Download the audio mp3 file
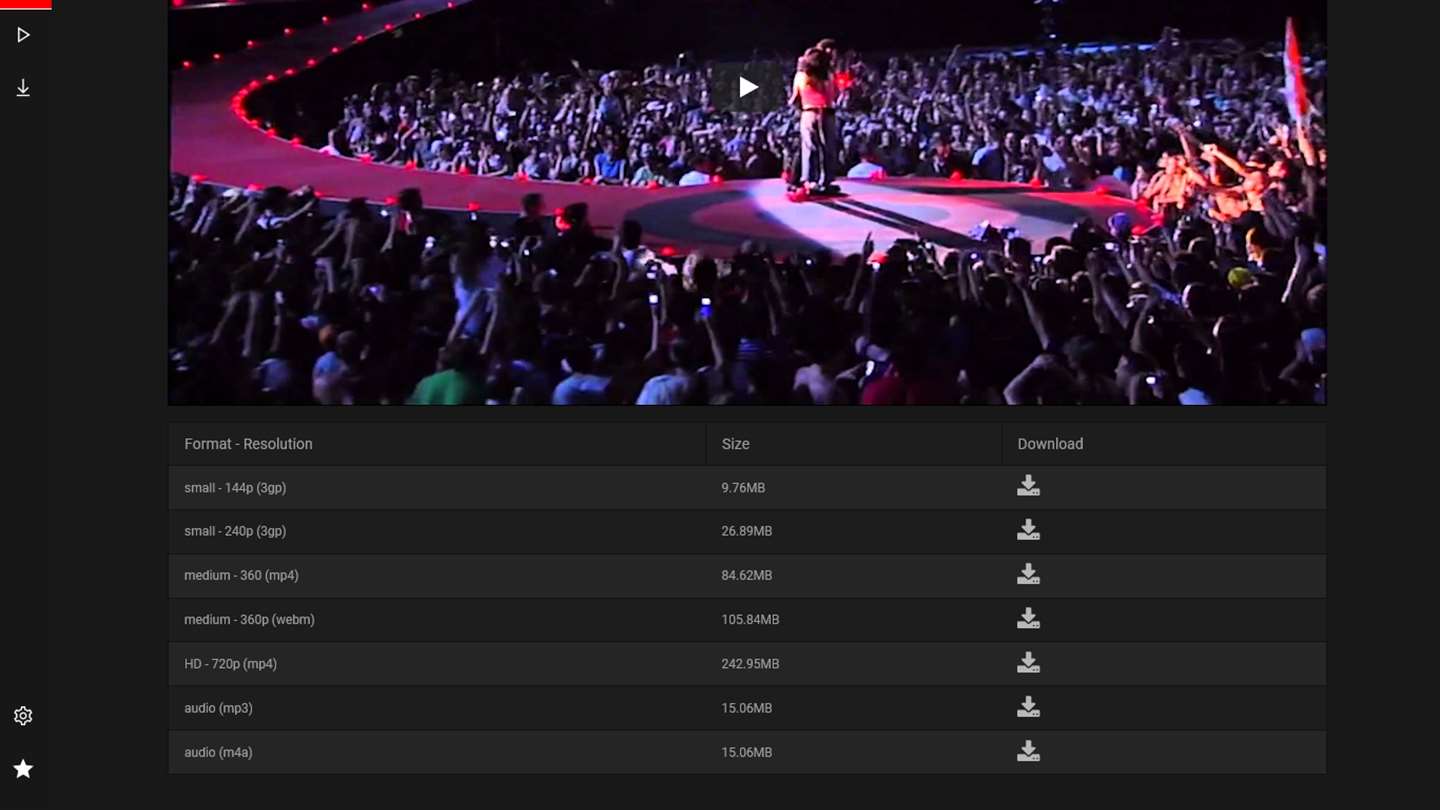Viewport: 1440px width, 810px height. 1028,707
